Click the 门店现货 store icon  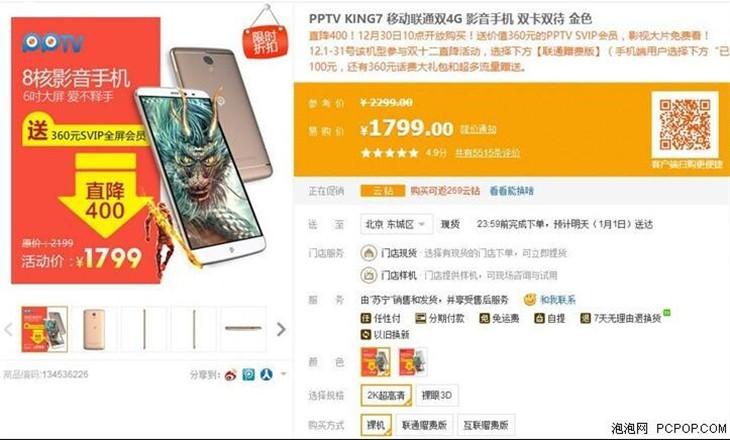click(x=368, y=253)
